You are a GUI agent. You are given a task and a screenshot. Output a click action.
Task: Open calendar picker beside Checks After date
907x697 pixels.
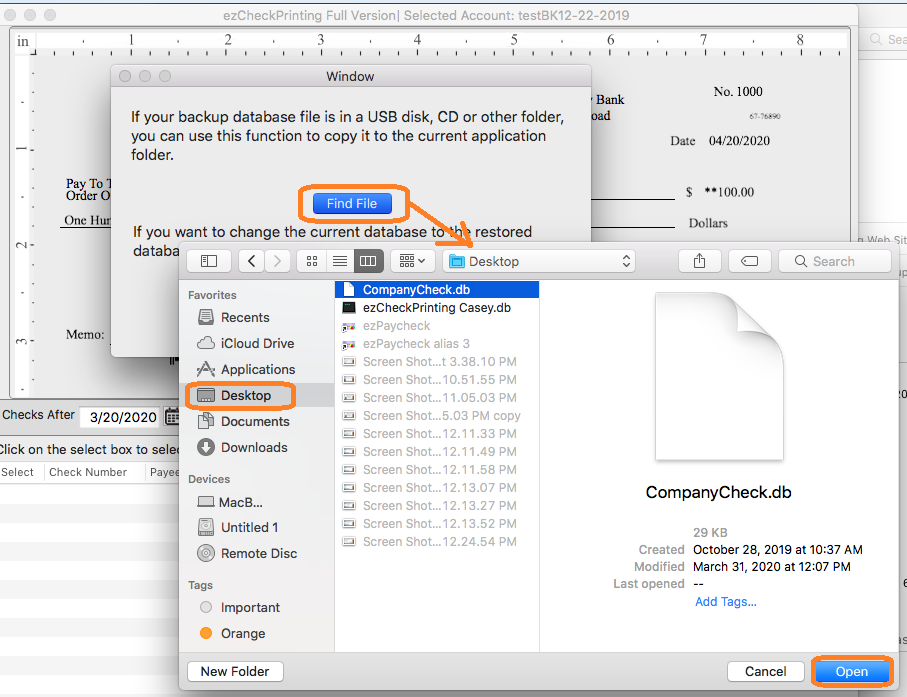point(171,416)
